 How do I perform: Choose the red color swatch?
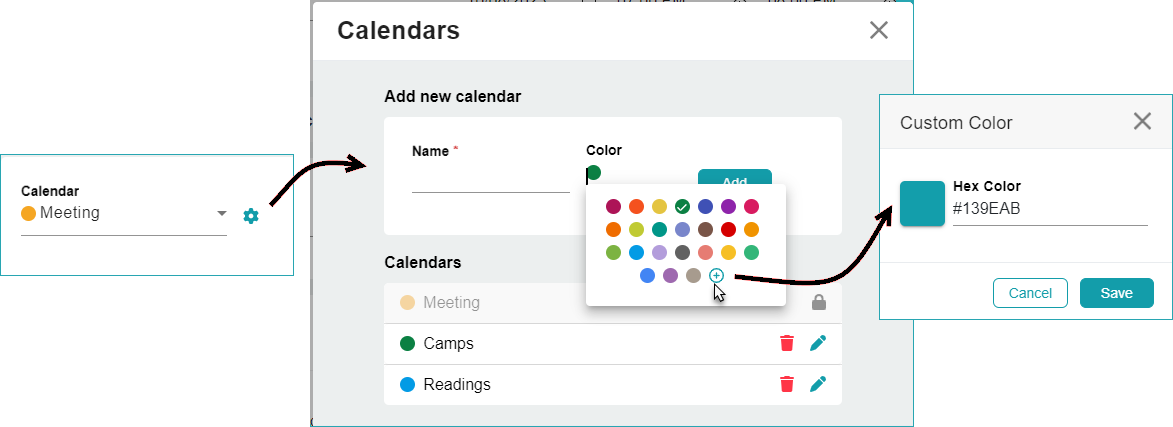(728, 230)
